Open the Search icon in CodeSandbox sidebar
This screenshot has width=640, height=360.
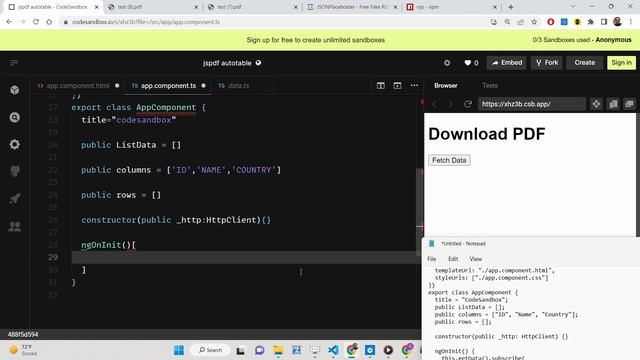point(15,118)
